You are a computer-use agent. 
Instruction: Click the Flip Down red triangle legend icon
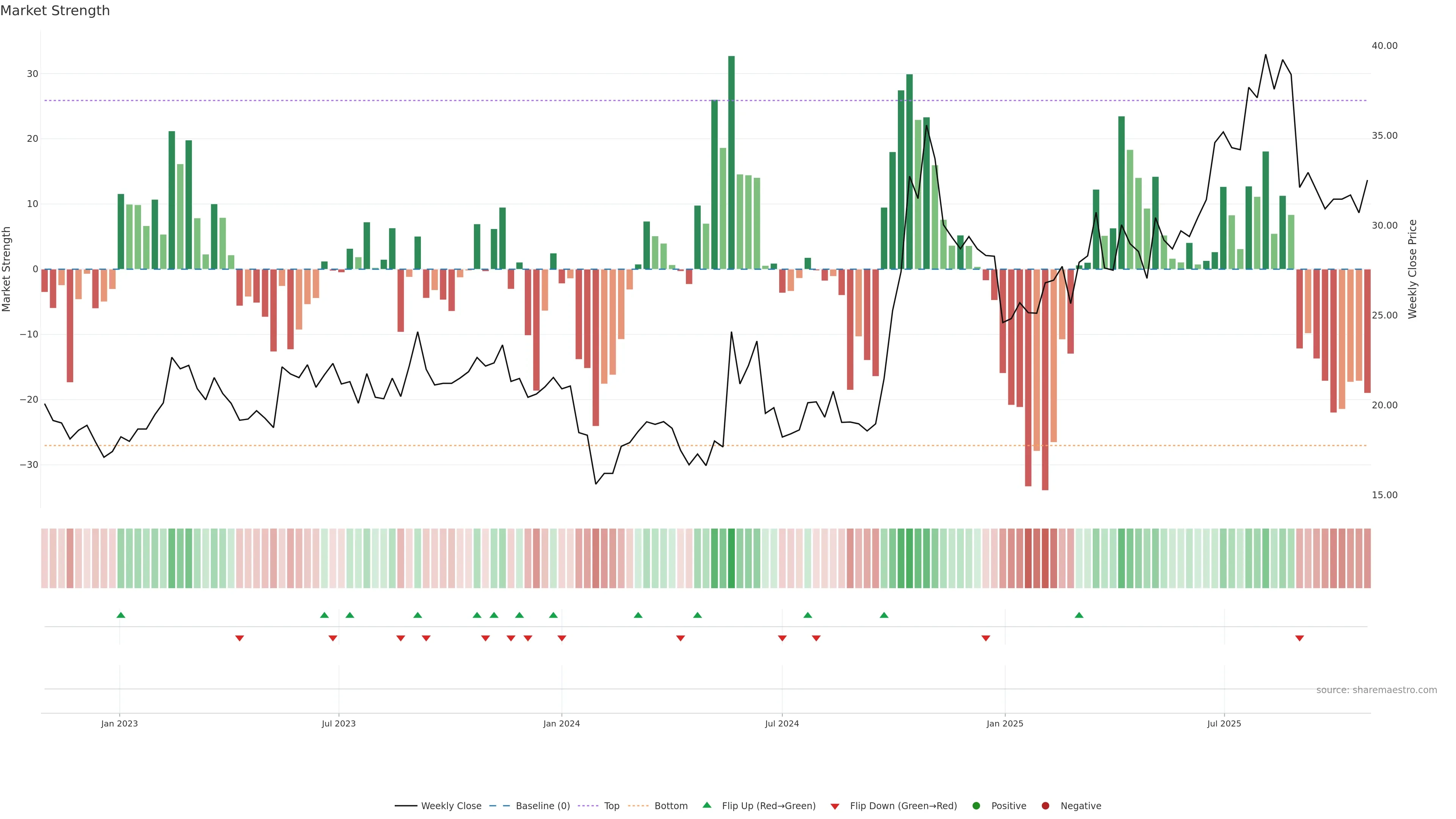pos(835,806)
